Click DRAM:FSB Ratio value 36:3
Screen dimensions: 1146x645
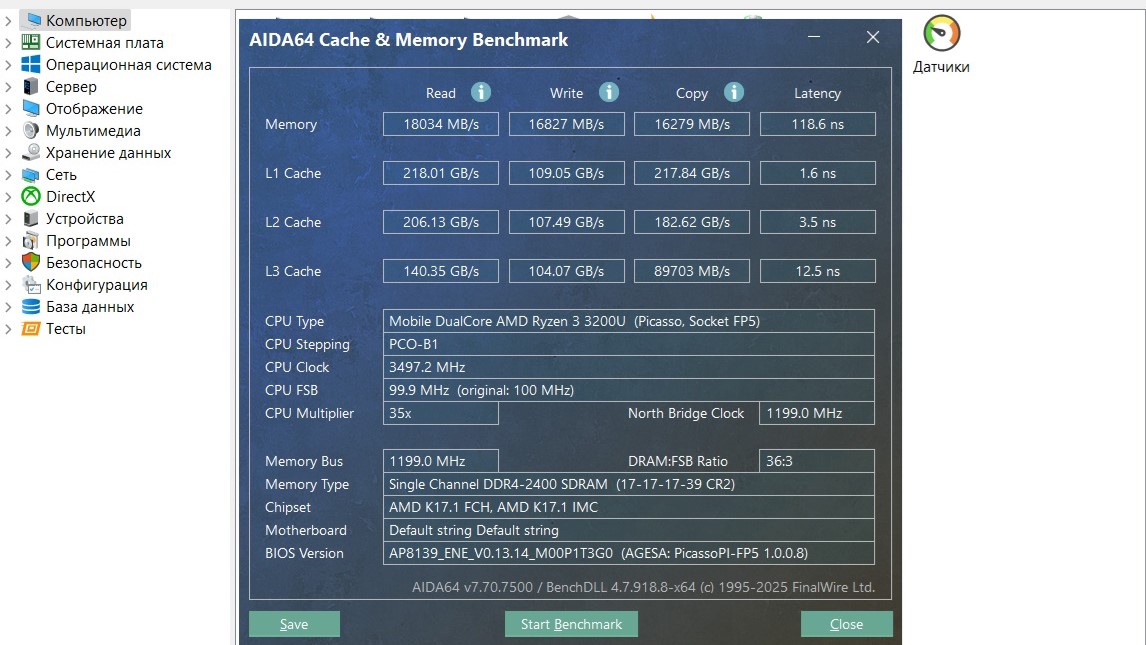click(817, 461)
